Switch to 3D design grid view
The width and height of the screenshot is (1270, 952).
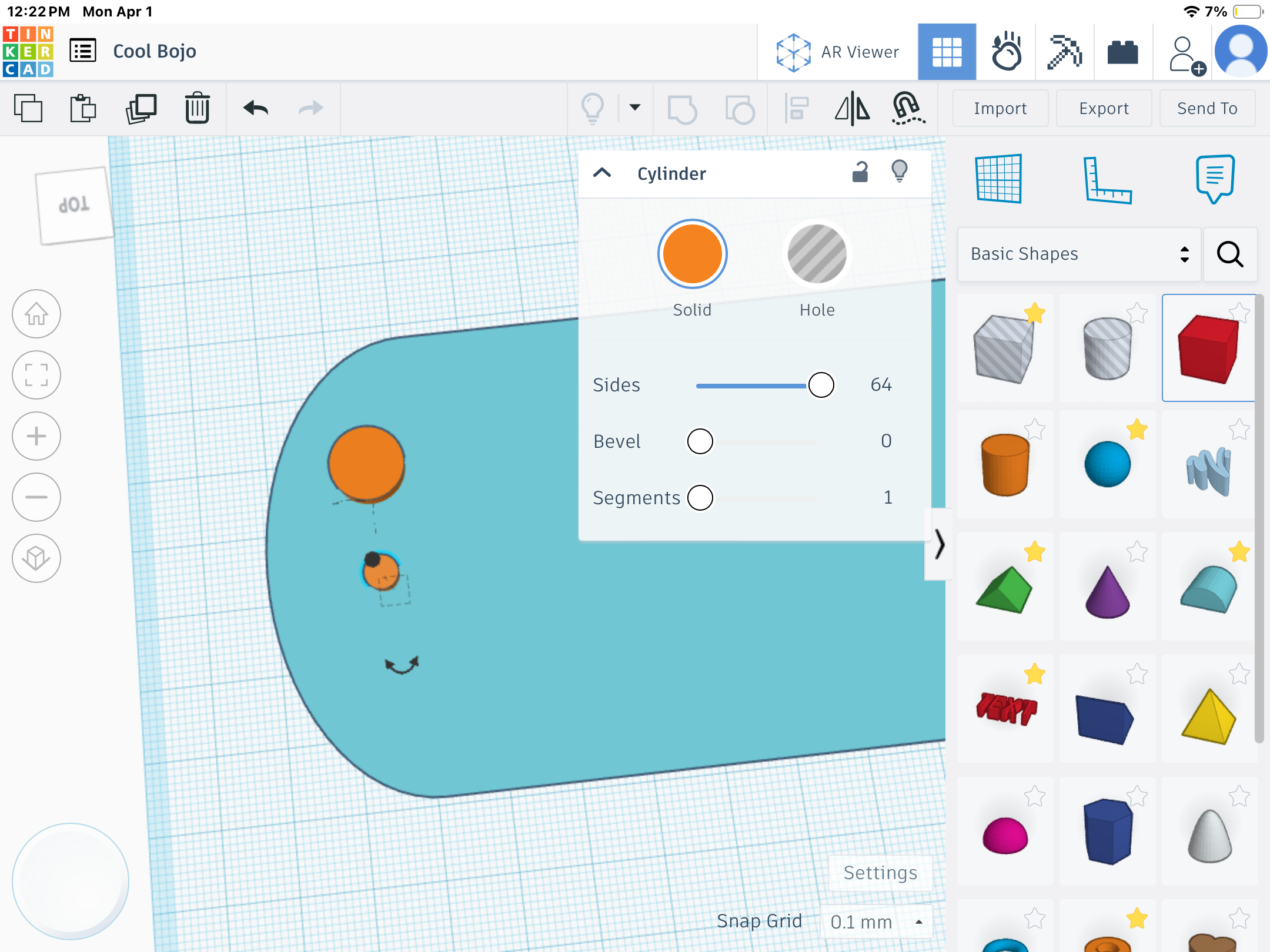point(947,52)
